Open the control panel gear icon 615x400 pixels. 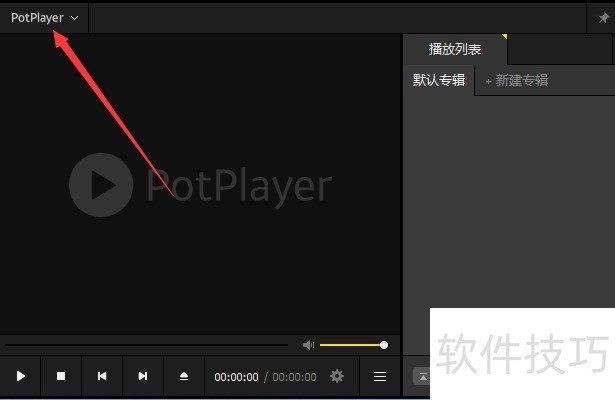coord(337,376)
